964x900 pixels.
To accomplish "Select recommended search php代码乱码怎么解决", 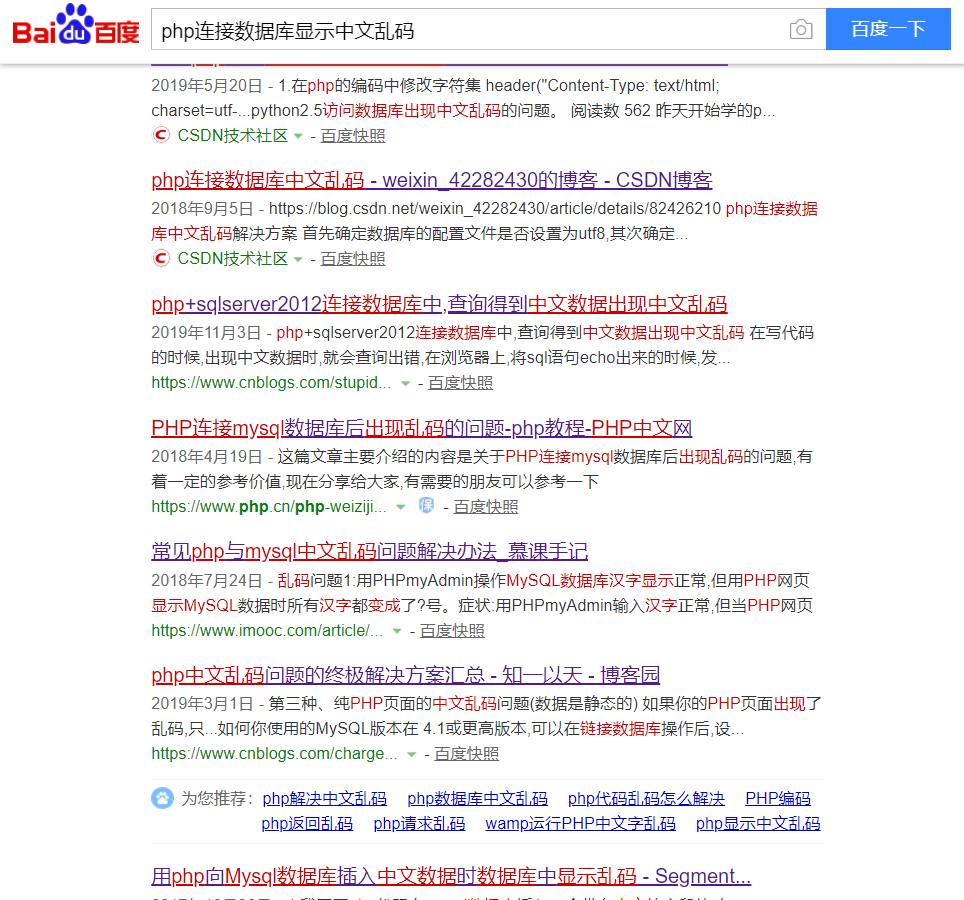I will coord(646,799).
